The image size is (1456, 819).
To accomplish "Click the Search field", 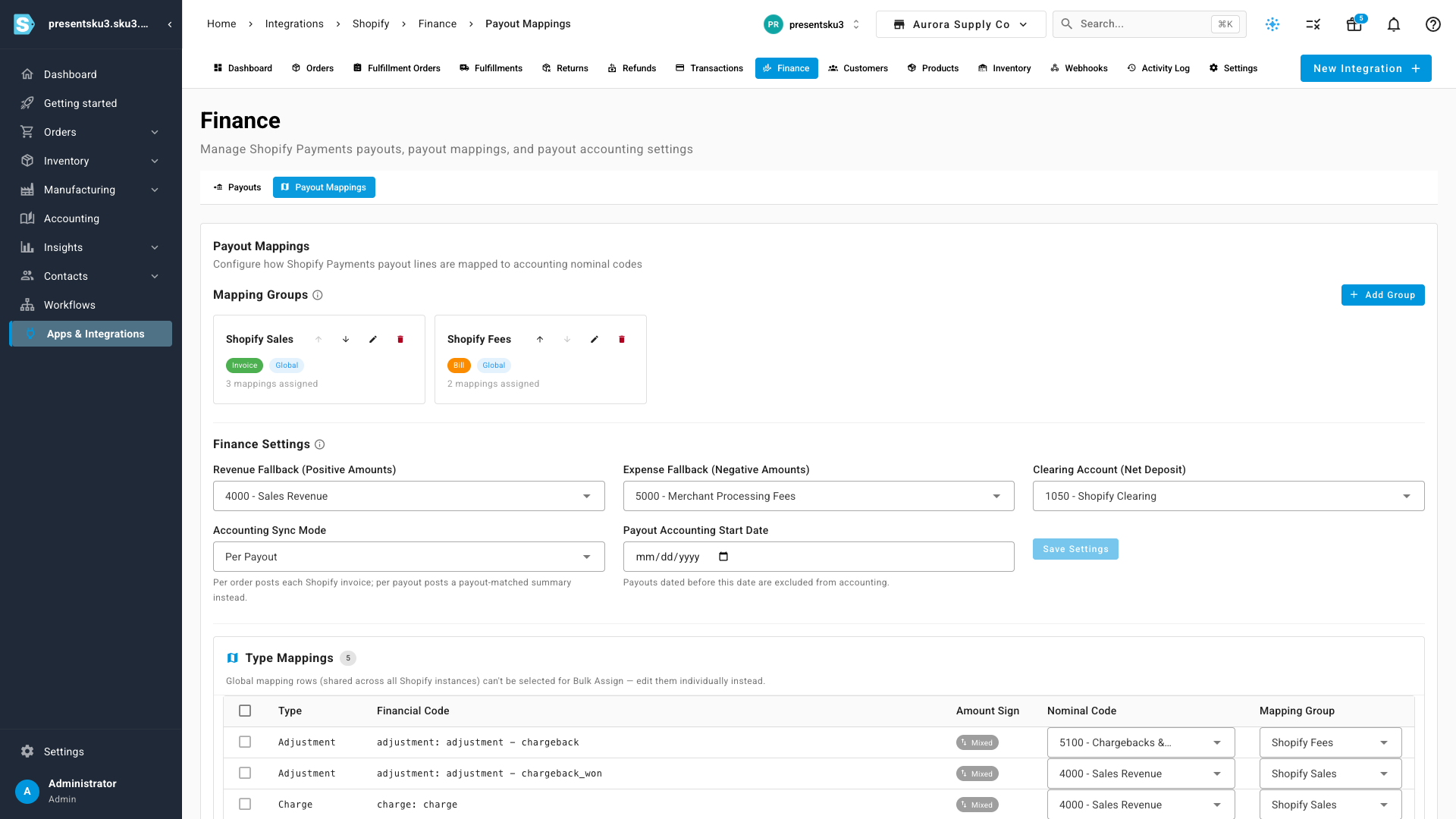I will click(x=1150, y=24).
